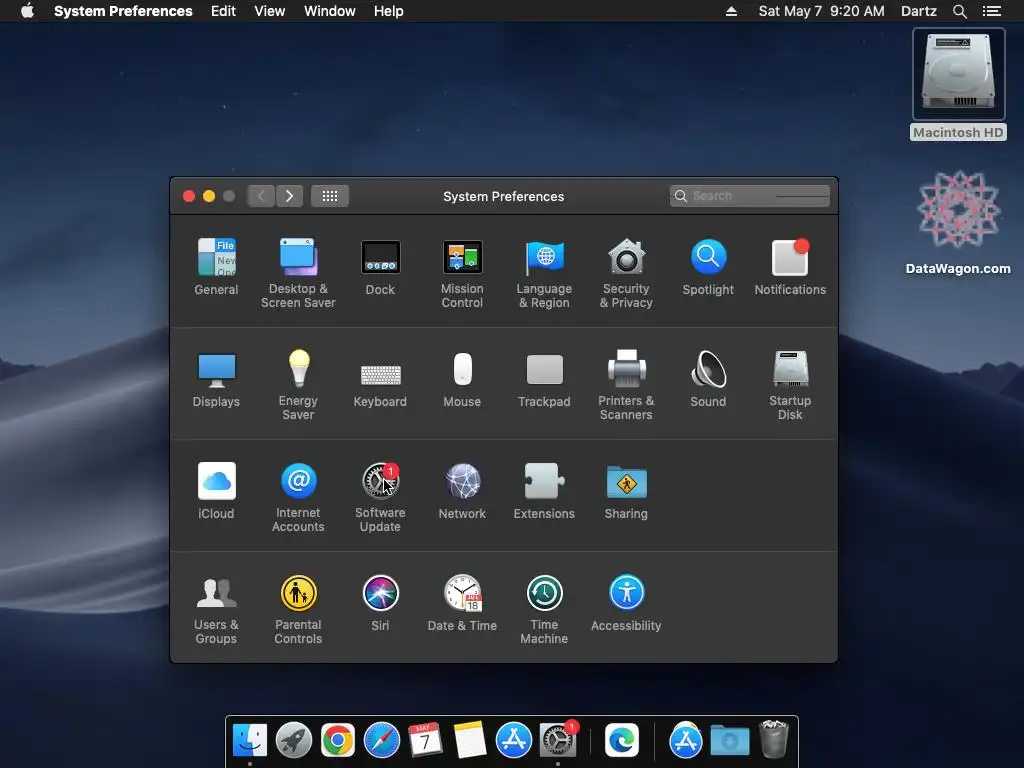Screen dimensions: 1024x768
Task: Click the back navigation arrow
Action: click(x=261, y=196)
